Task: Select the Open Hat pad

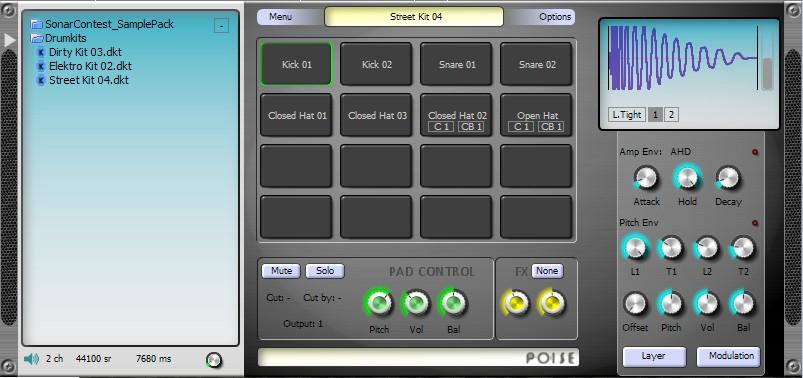Action: [x=537, y=115]
